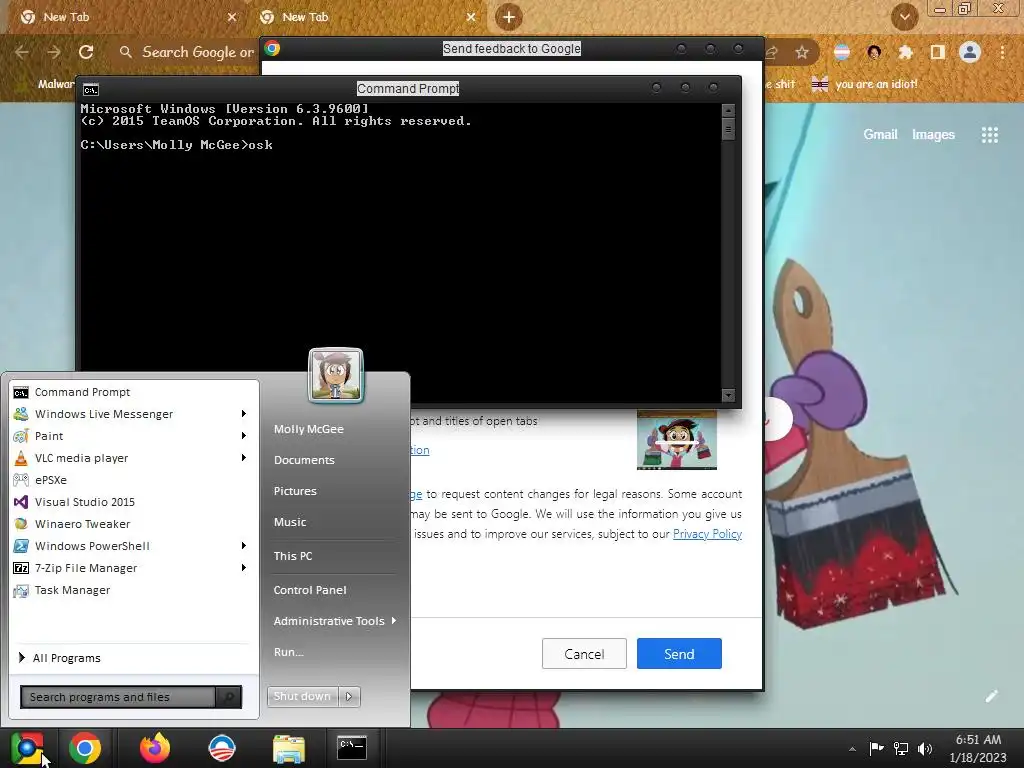This screenshot has height=768, width=1024.
Task: Click the Command Prompt scrollbar up arrow
Action: click(728, 110)
